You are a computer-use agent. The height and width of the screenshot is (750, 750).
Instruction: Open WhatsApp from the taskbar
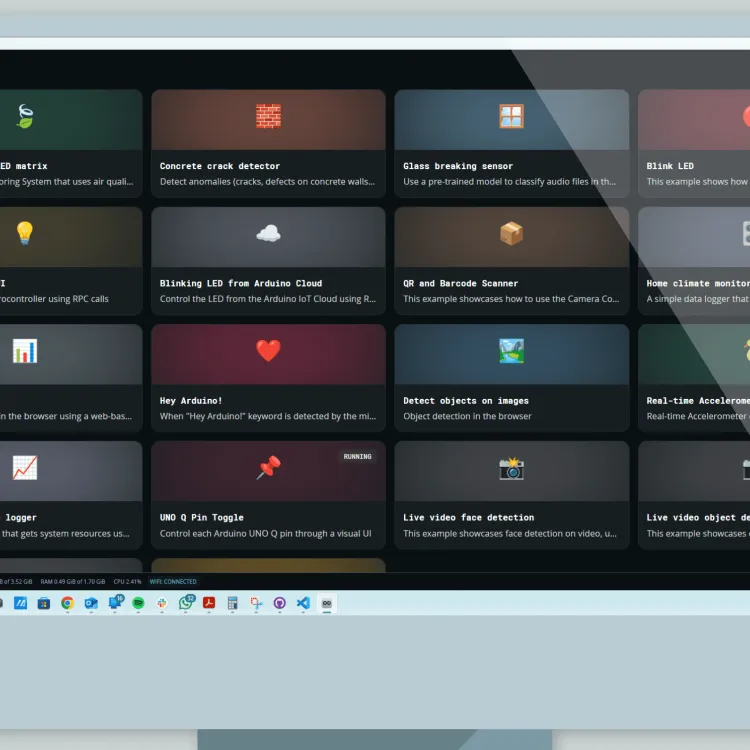[186, 602]
